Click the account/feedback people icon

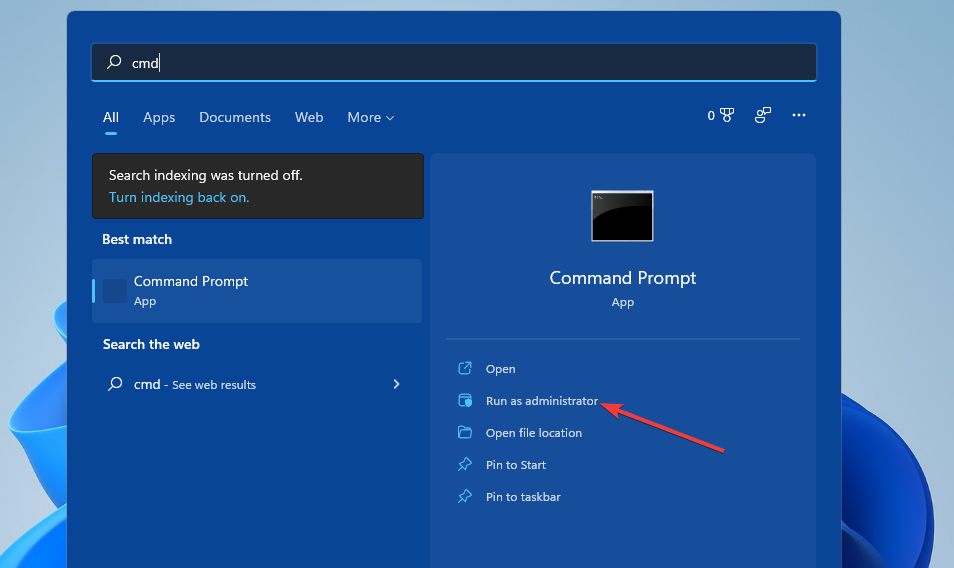point(762,115)
